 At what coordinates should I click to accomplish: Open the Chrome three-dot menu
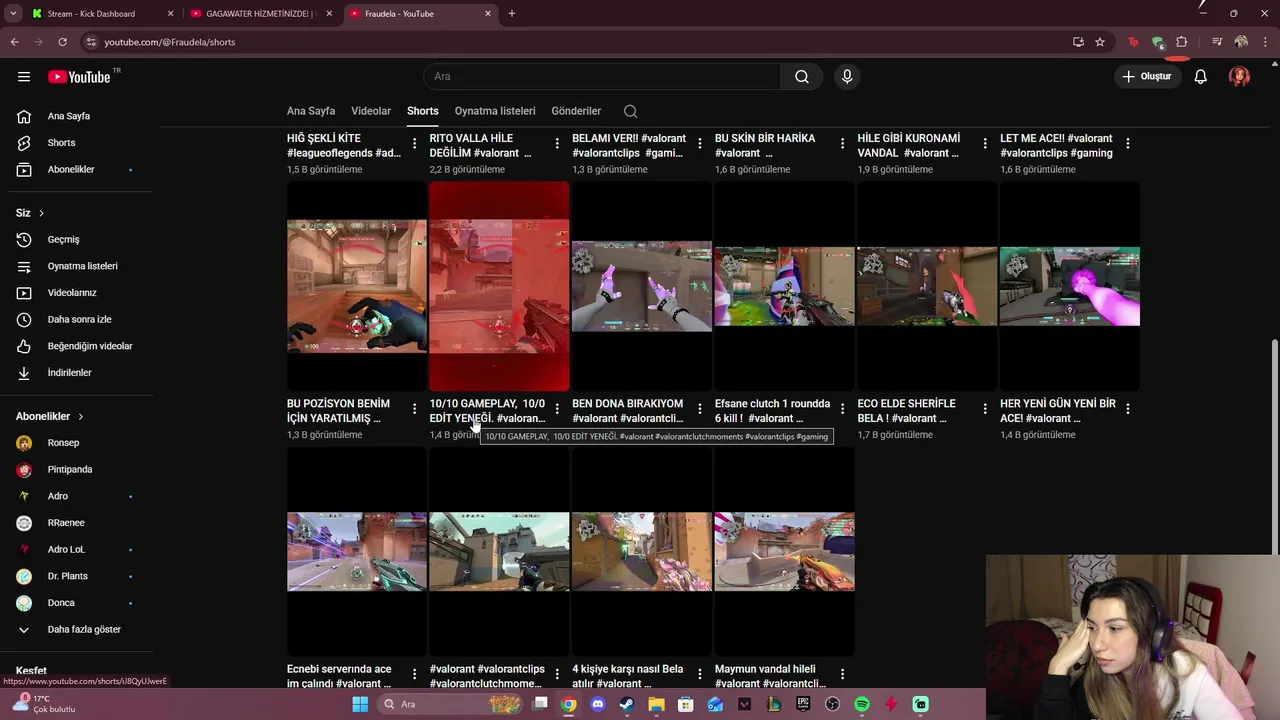tap(1264, 42)
